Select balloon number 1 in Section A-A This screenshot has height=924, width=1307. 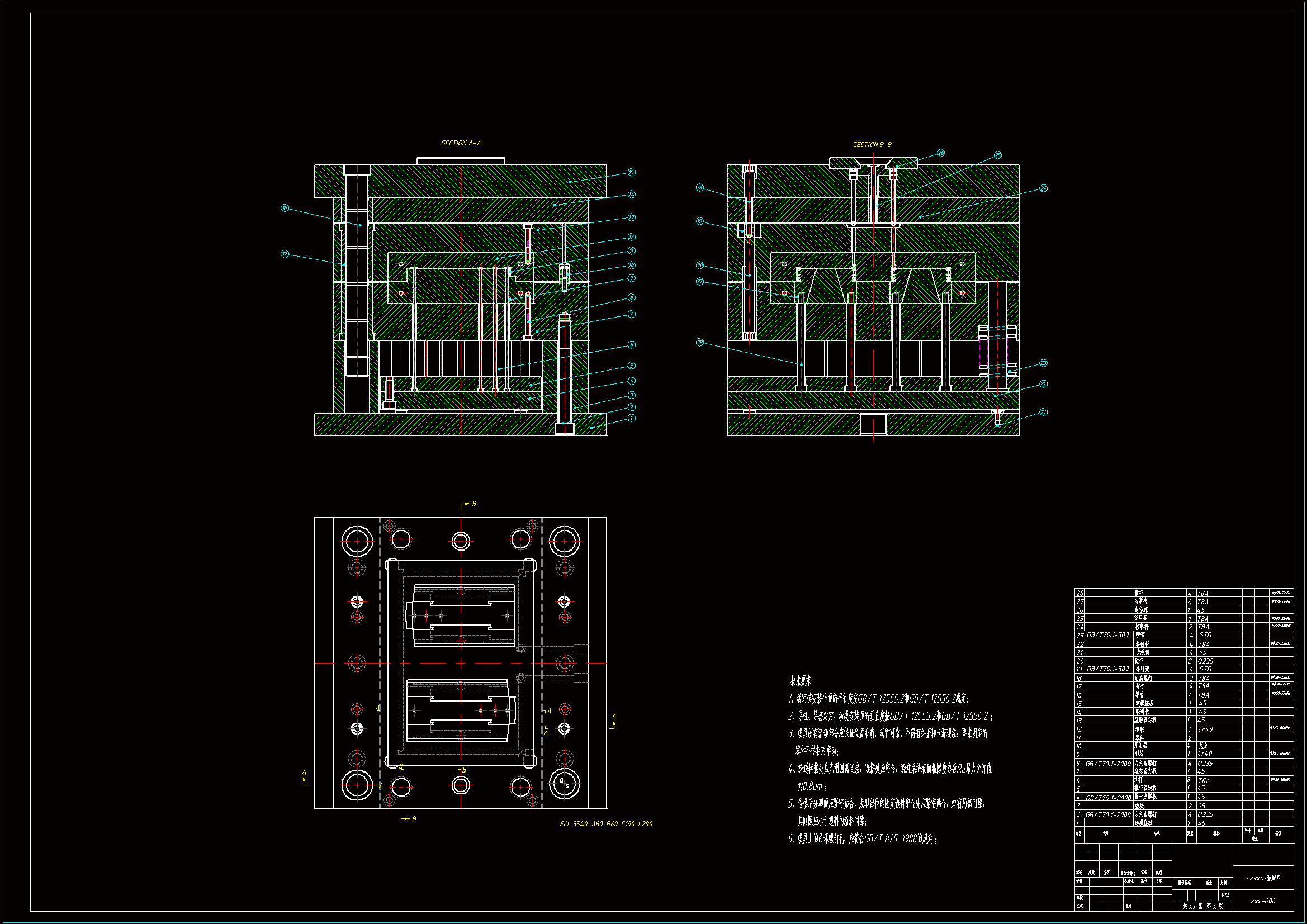[631, 418]
